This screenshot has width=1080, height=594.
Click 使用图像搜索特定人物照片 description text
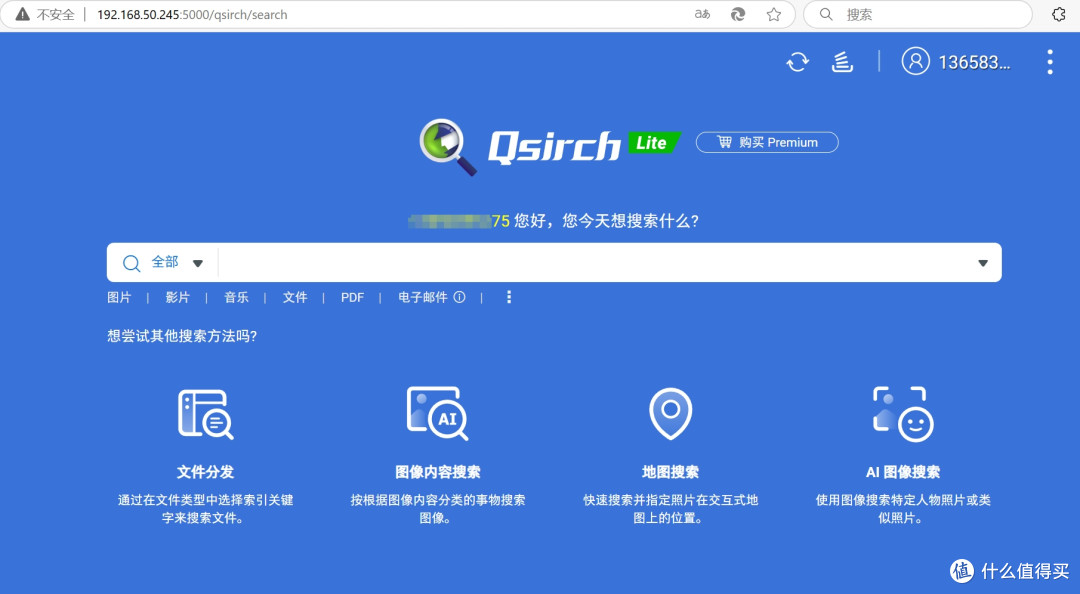[x=903, y=509]
